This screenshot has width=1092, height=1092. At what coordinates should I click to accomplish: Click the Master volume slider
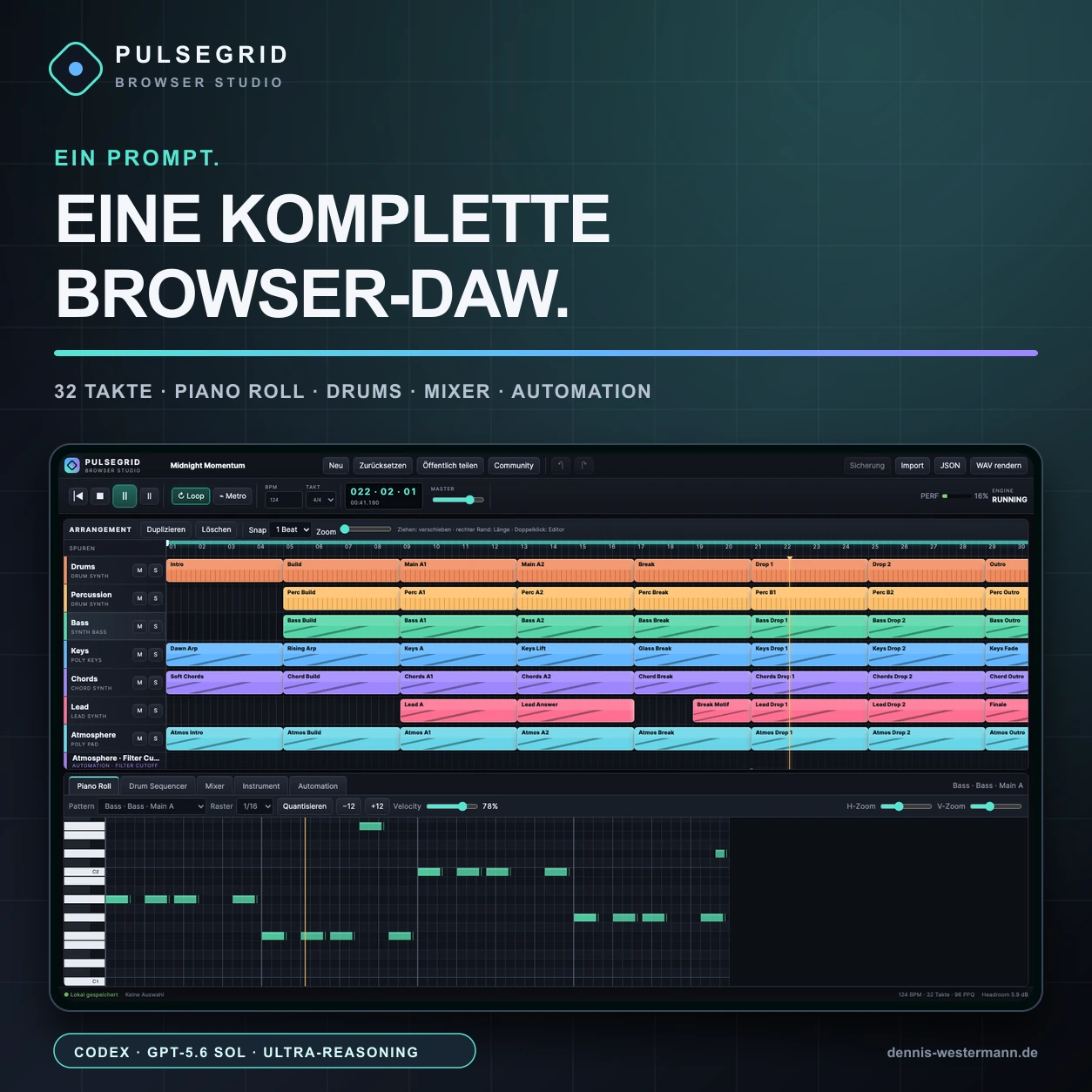pos(458,500)
